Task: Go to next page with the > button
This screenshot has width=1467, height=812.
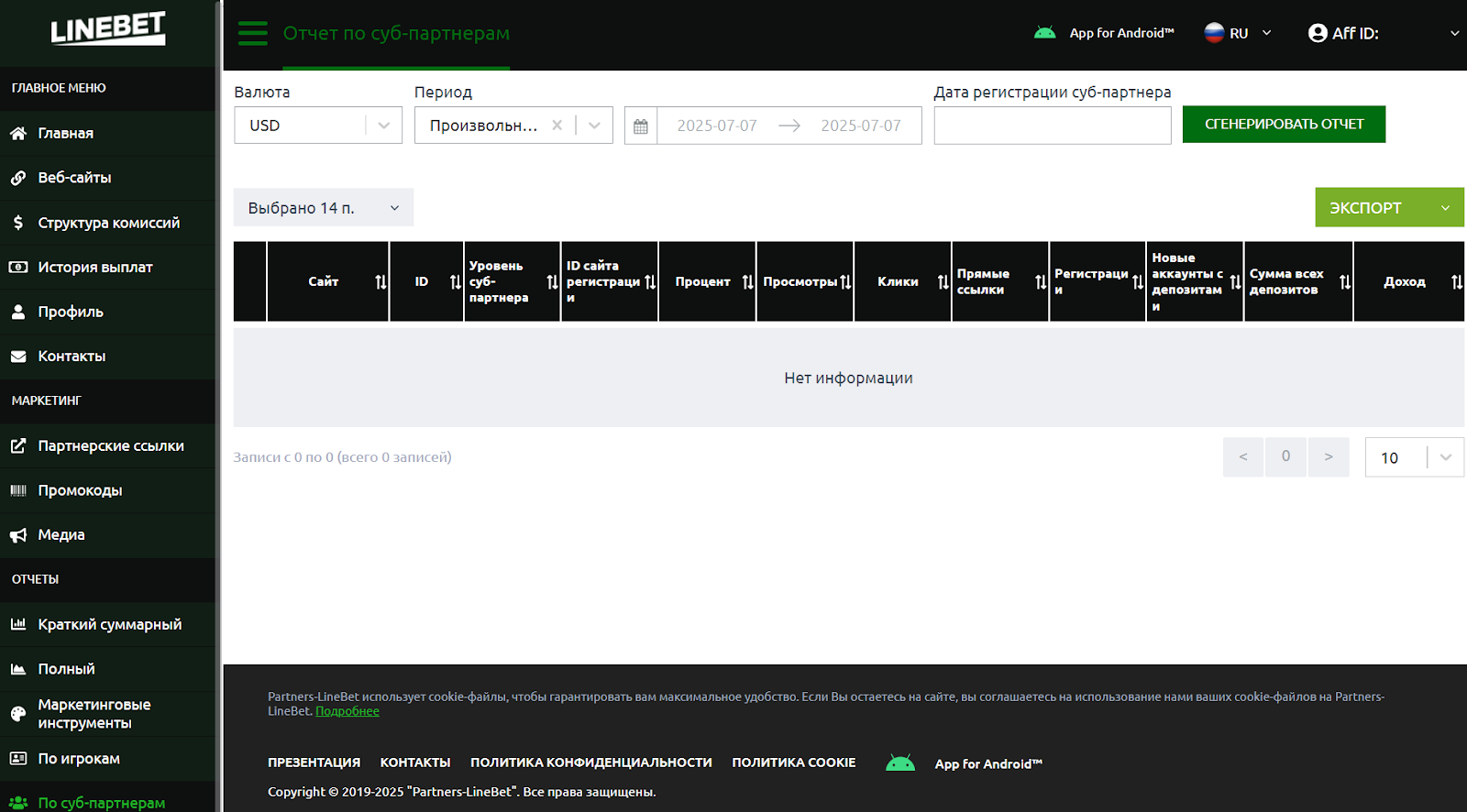Action: pyautogui.click(x=1329, y=456)
